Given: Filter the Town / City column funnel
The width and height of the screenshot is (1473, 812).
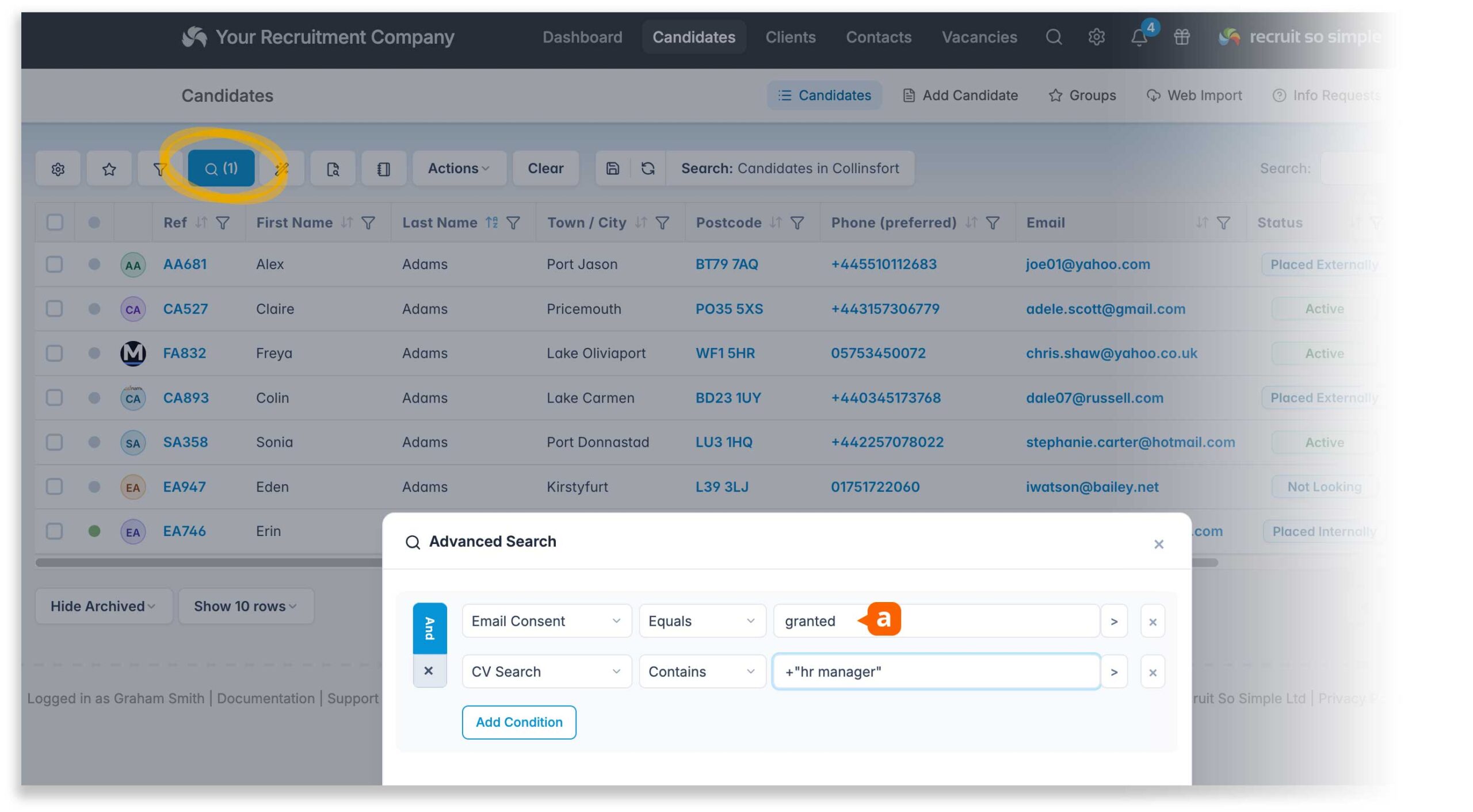Looking at the screenshot, I should point(662,223).
